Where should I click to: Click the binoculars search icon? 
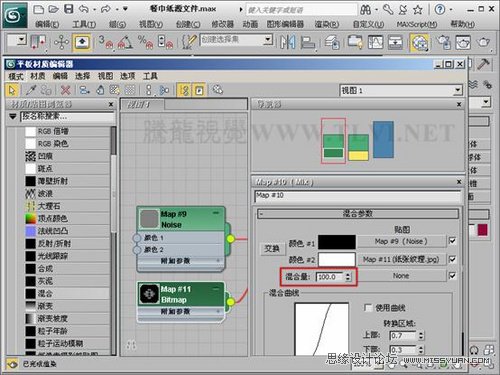point(365,10)
